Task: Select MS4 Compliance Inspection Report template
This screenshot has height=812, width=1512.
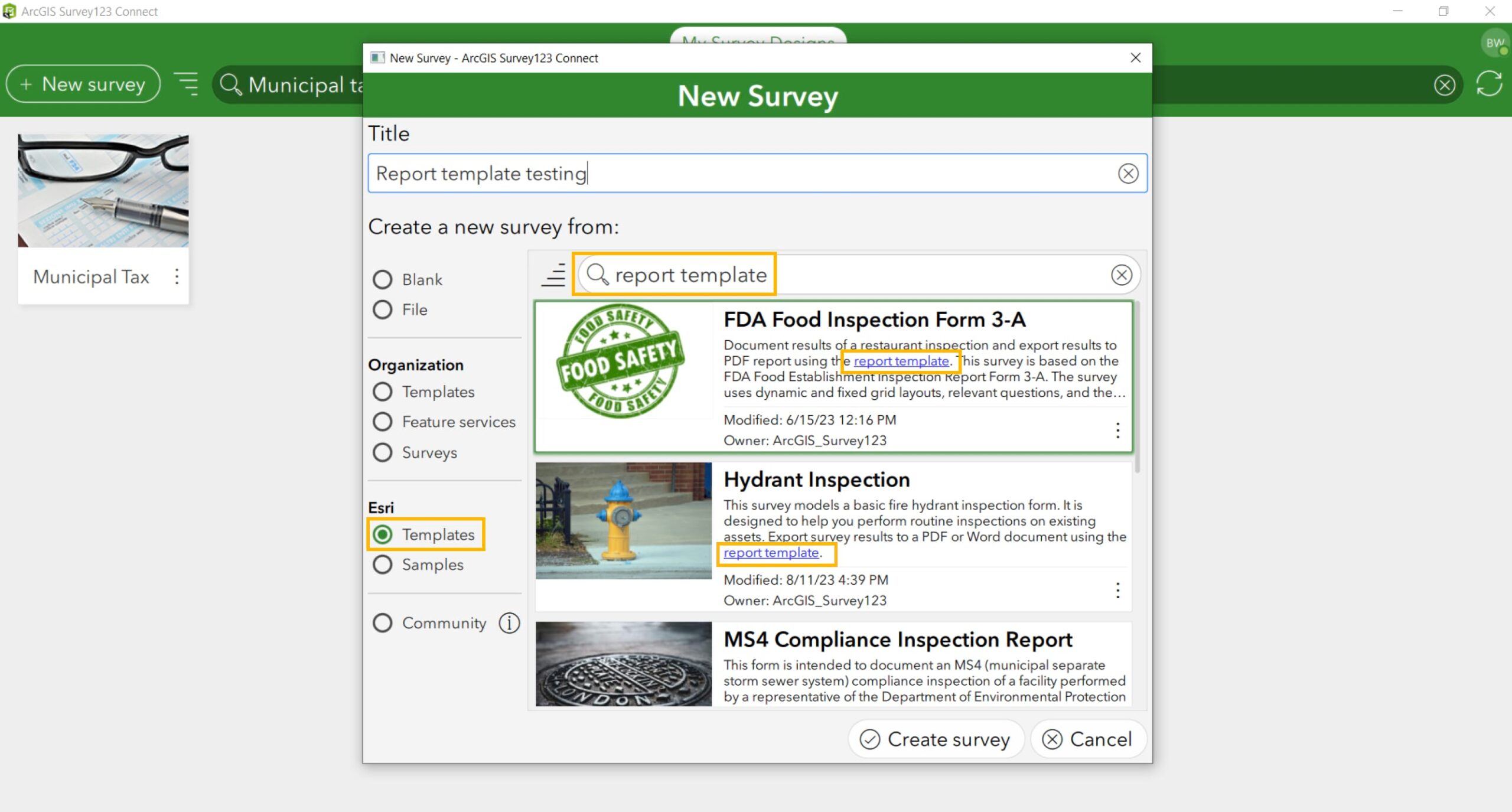Action: click(x=897, y=640)
